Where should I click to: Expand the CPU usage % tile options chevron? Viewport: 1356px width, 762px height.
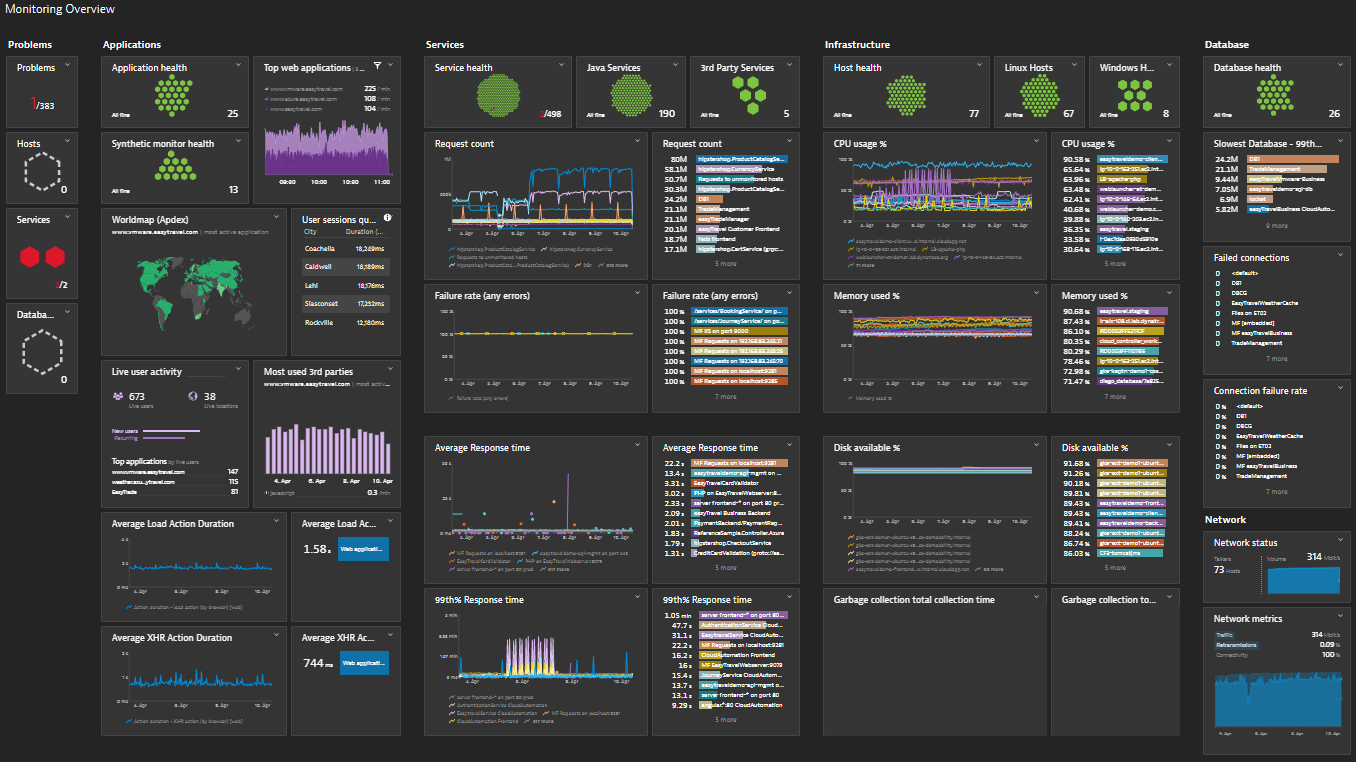click(1038, 142)
